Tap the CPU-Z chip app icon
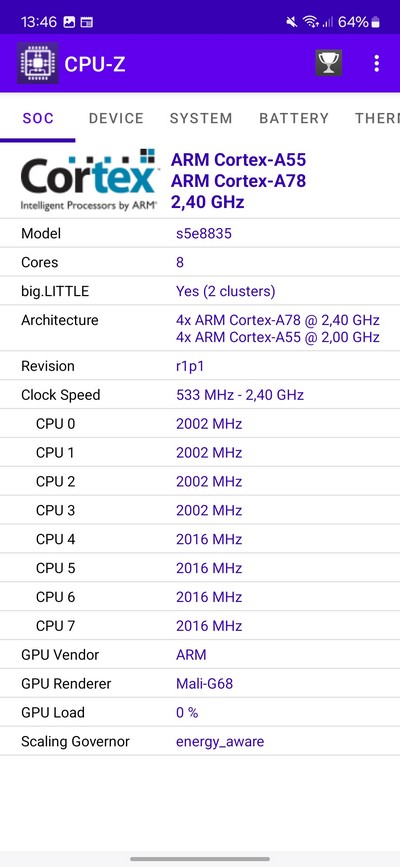This screenshot has width=400, height=867. point(37,63)
